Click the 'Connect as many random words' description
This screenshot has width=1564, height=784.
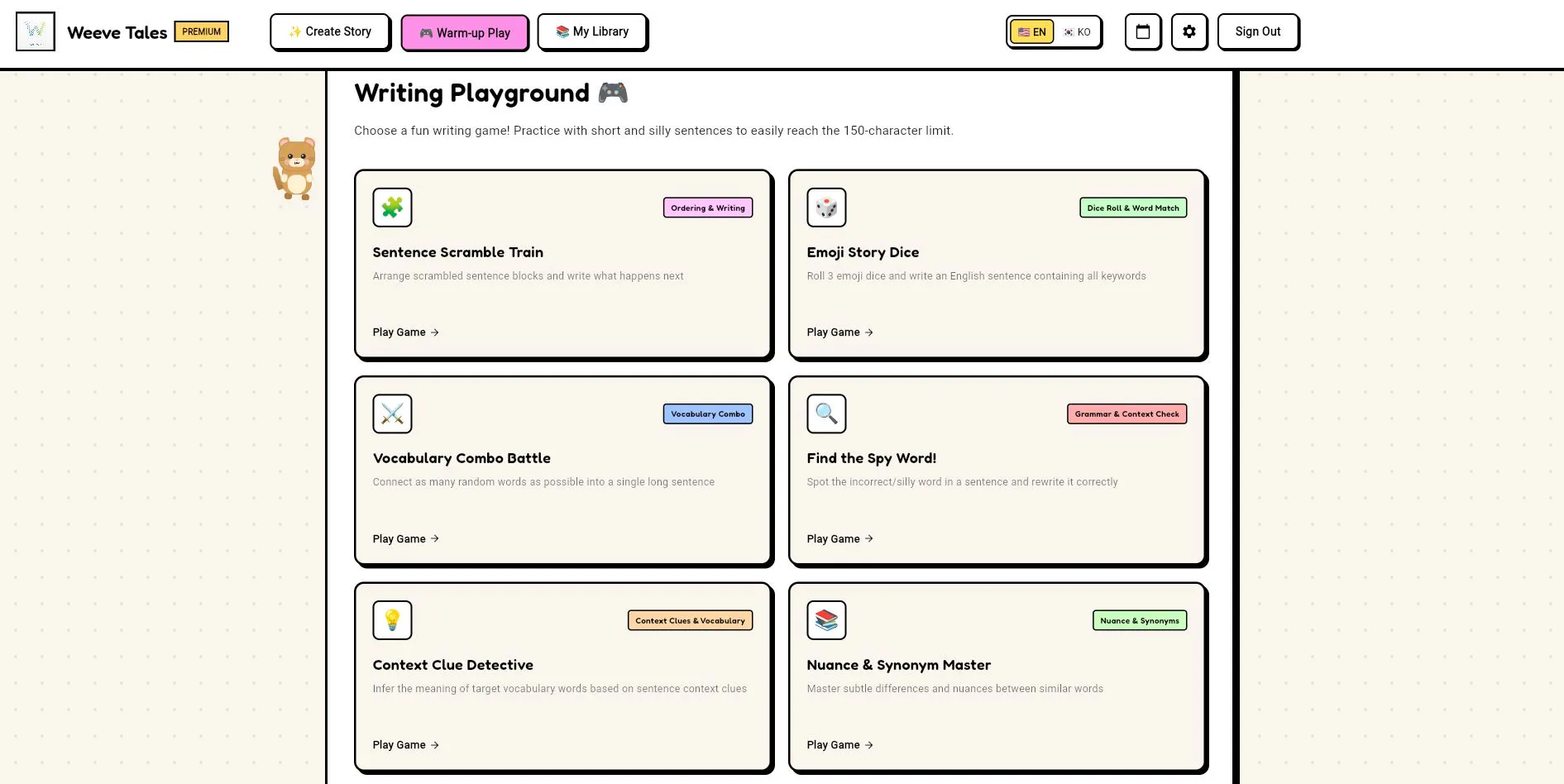pos(543,482)
